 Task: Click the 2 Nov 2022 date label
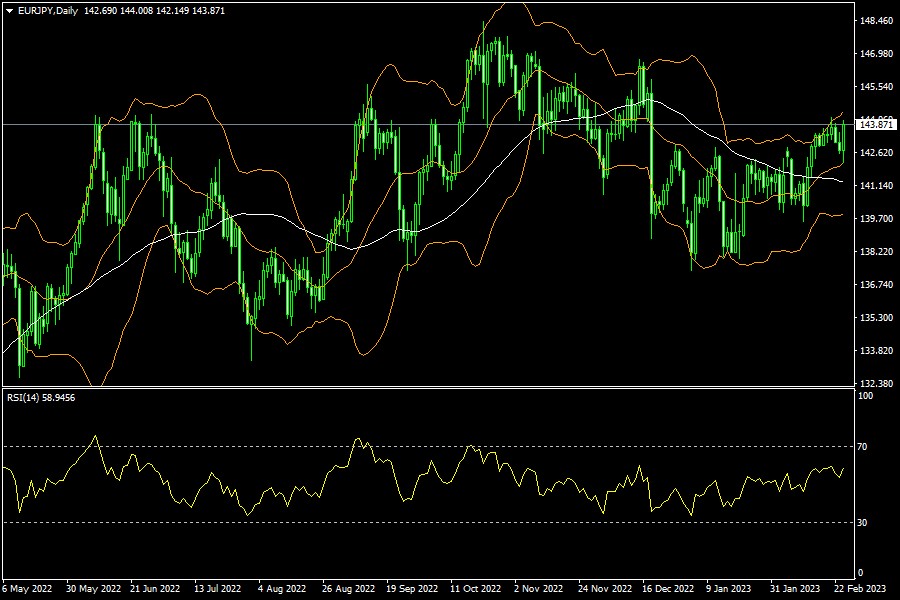[538, 589]
